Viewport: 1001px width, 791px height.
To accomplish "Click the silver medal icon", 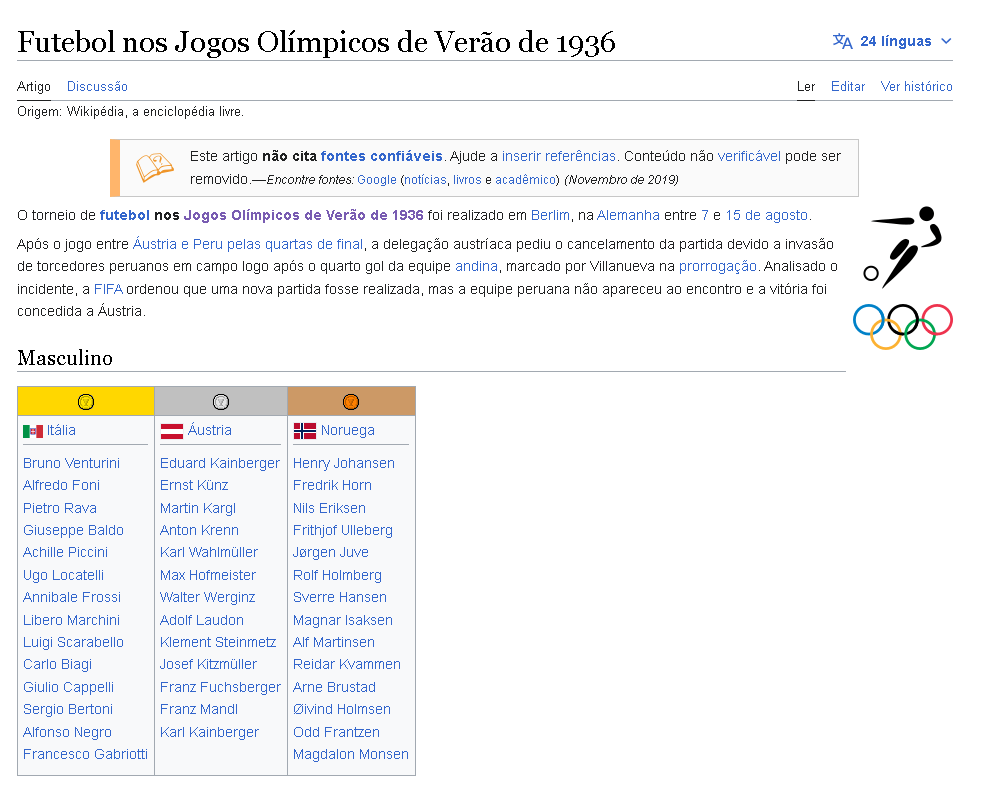I will pyautogui.click(x=221, y=402).
